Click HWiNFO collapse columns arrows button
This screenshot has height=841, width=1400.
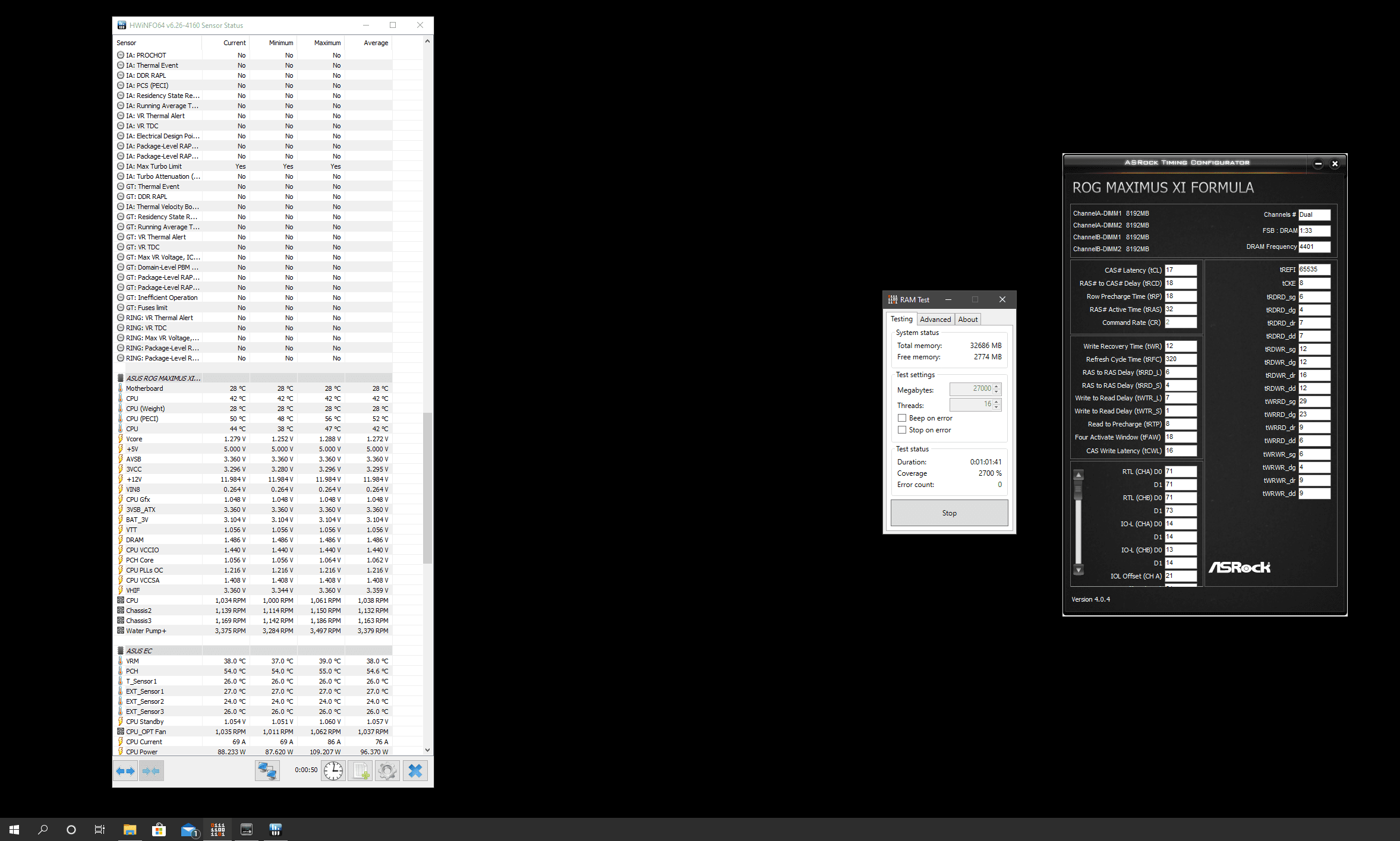coord(152,771)
